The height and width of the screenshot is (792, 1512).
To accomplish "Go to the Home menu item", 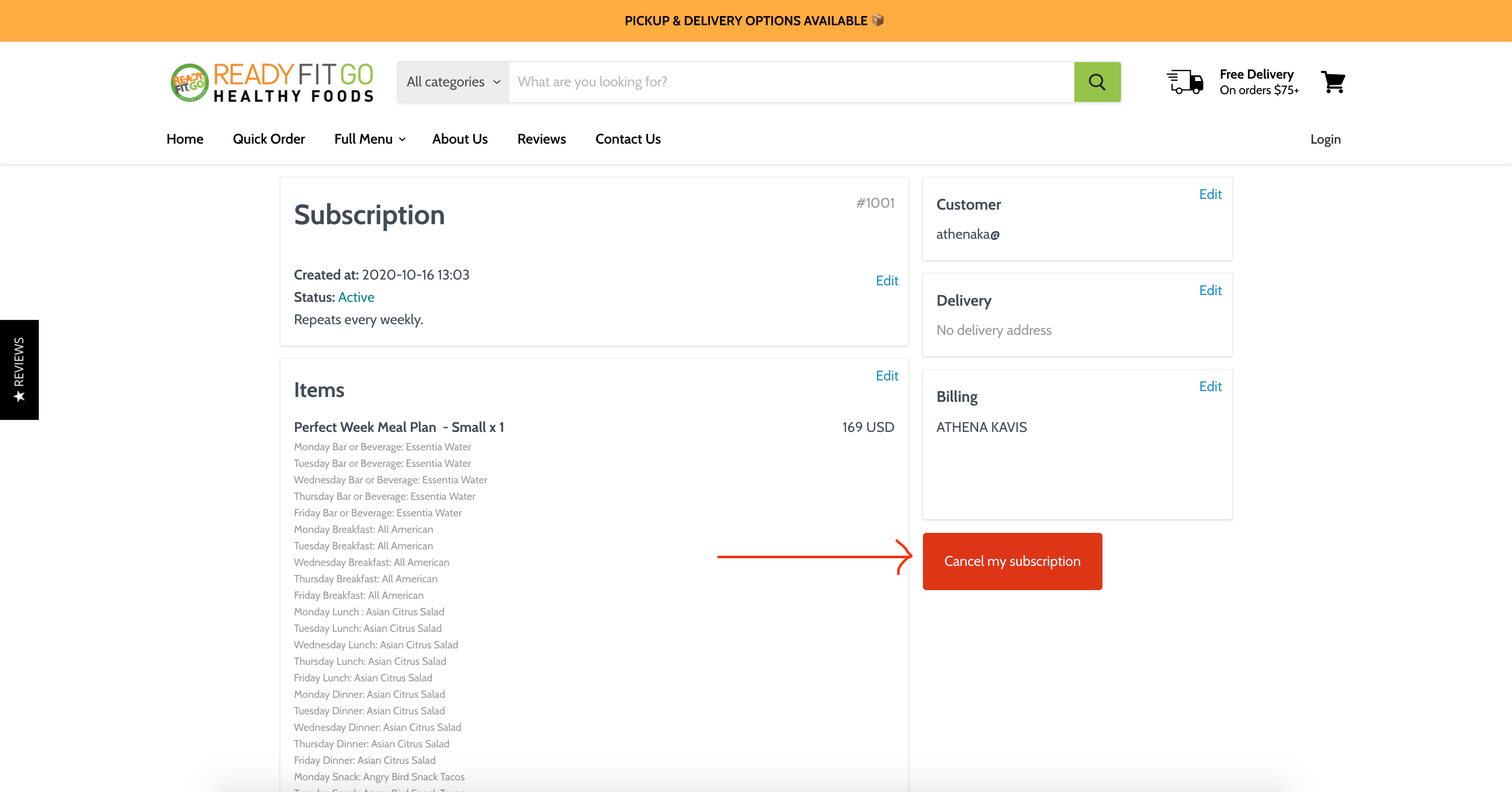I will point(184,139).
